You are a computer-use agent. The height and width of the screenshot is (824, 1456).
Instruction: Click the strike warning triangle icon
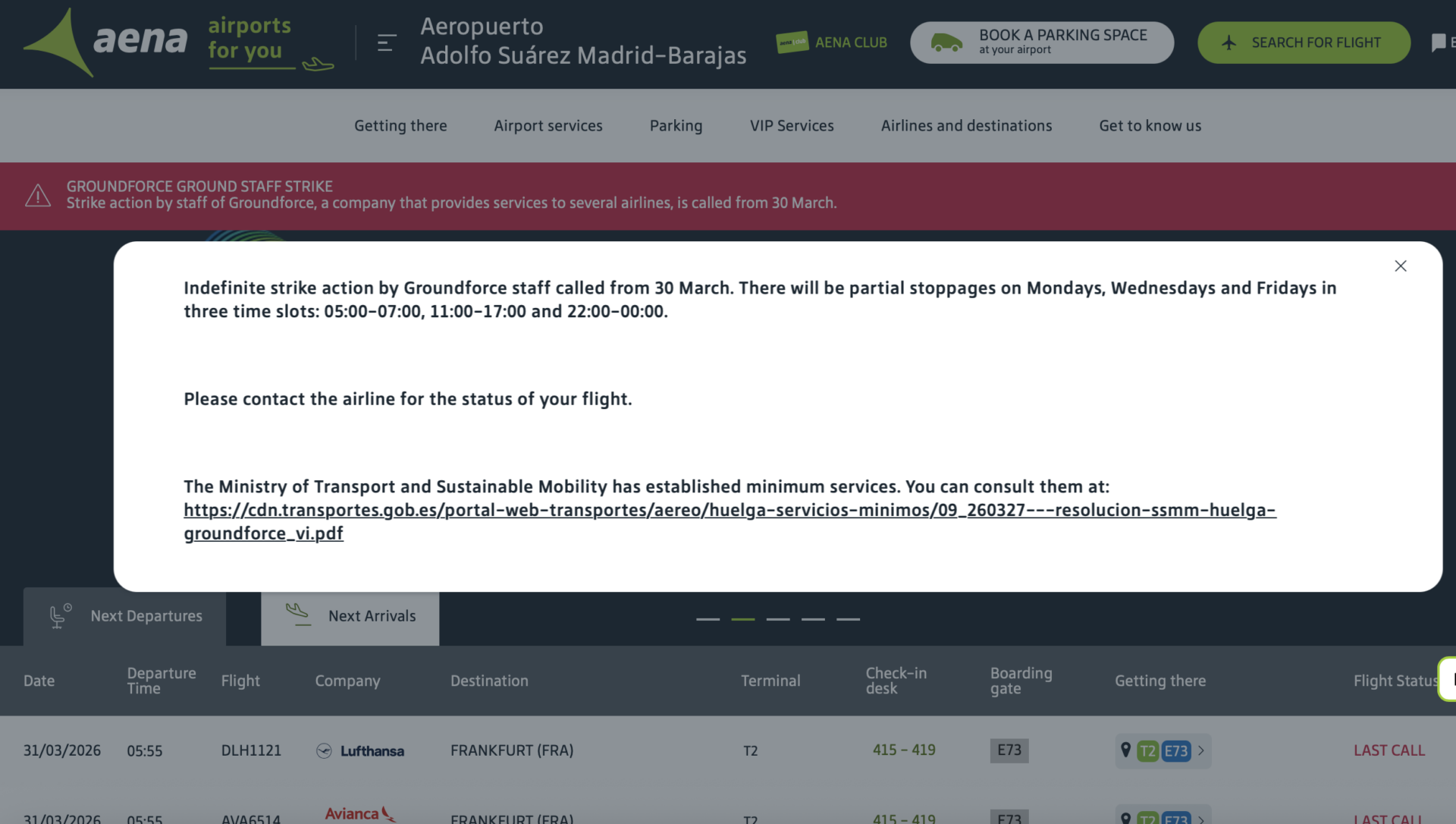[38, 196]
